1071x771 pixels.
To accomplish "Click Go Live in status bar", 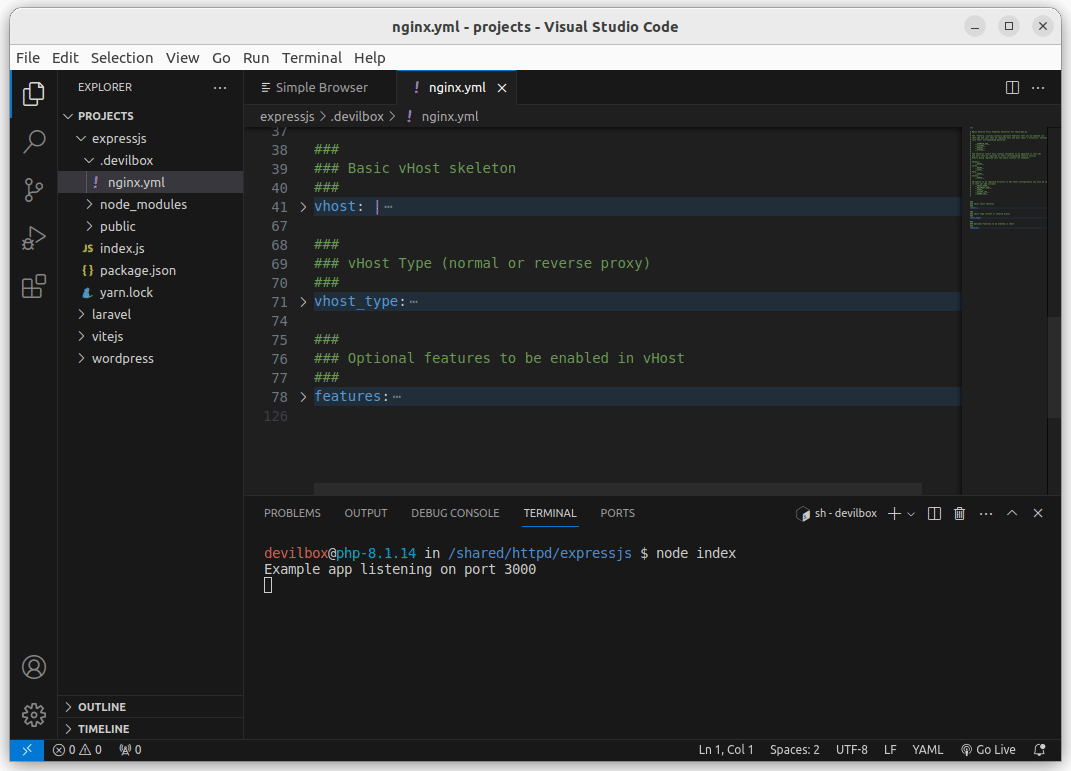I will (x=988, y=750).
